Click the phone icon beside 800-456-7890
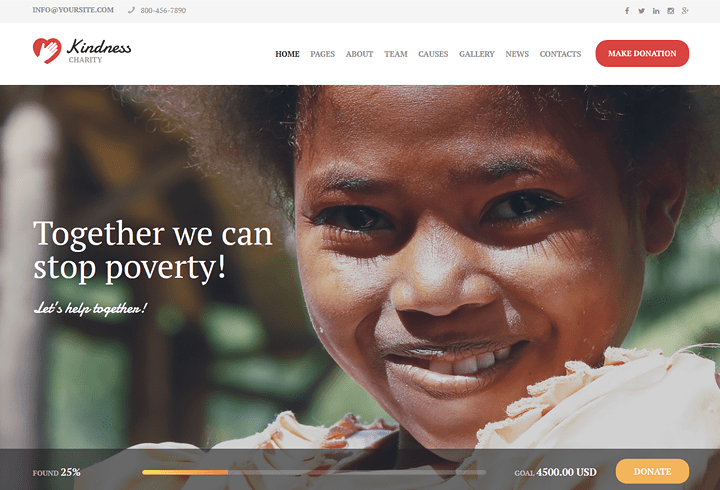Image resolution: width=720 pixels, height=490 pixels. pos(131,10)
